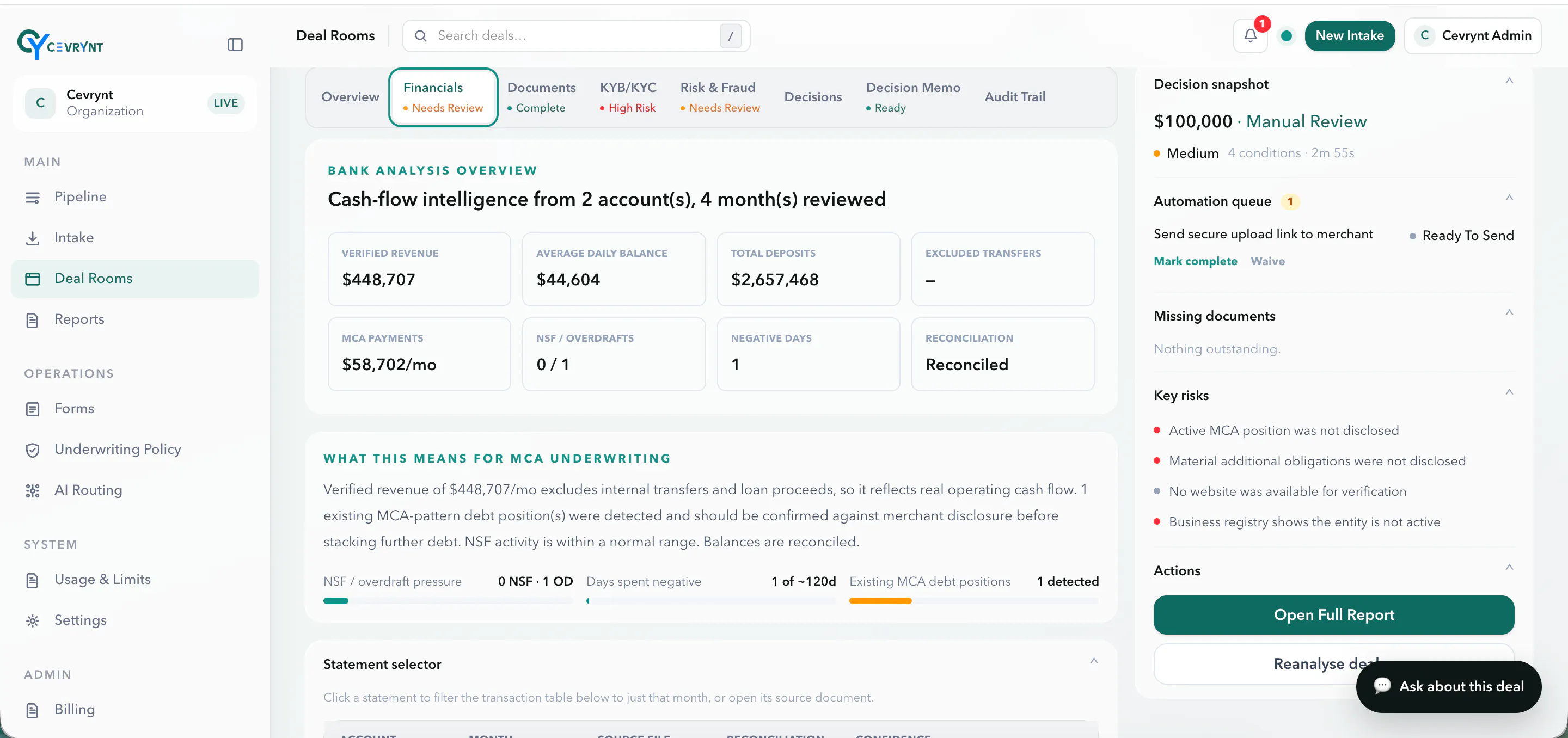Click the green status indicator dot

(1286, 36)
